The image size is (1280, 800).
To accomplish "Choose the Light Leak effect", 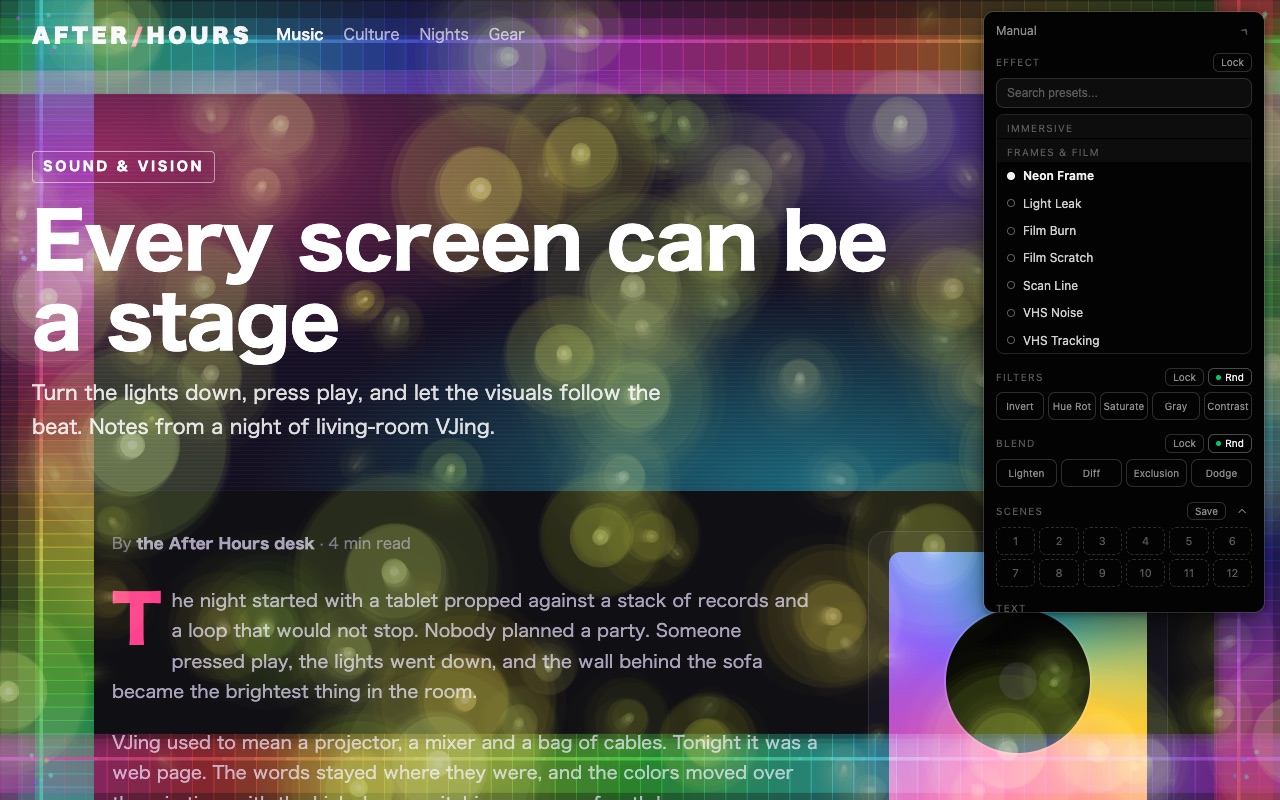I will [x=1124, y=203].
